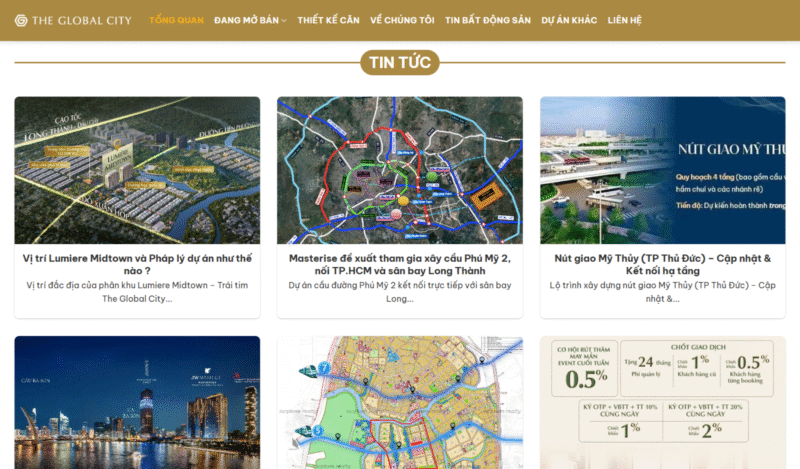Viewport: 800px width, 469px height.
Task: Click 'Nút giao Mỹ Thủy – Cập nhật' headline
Action: tap(662, 264)
